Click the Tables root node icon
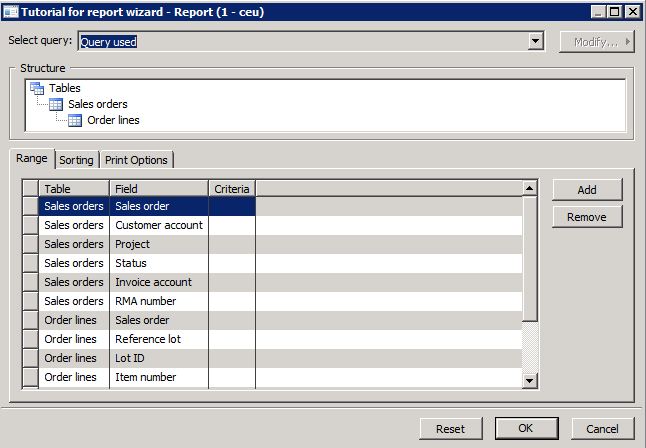The height and width of the screenshot is (448, 646). pos(37,88)
